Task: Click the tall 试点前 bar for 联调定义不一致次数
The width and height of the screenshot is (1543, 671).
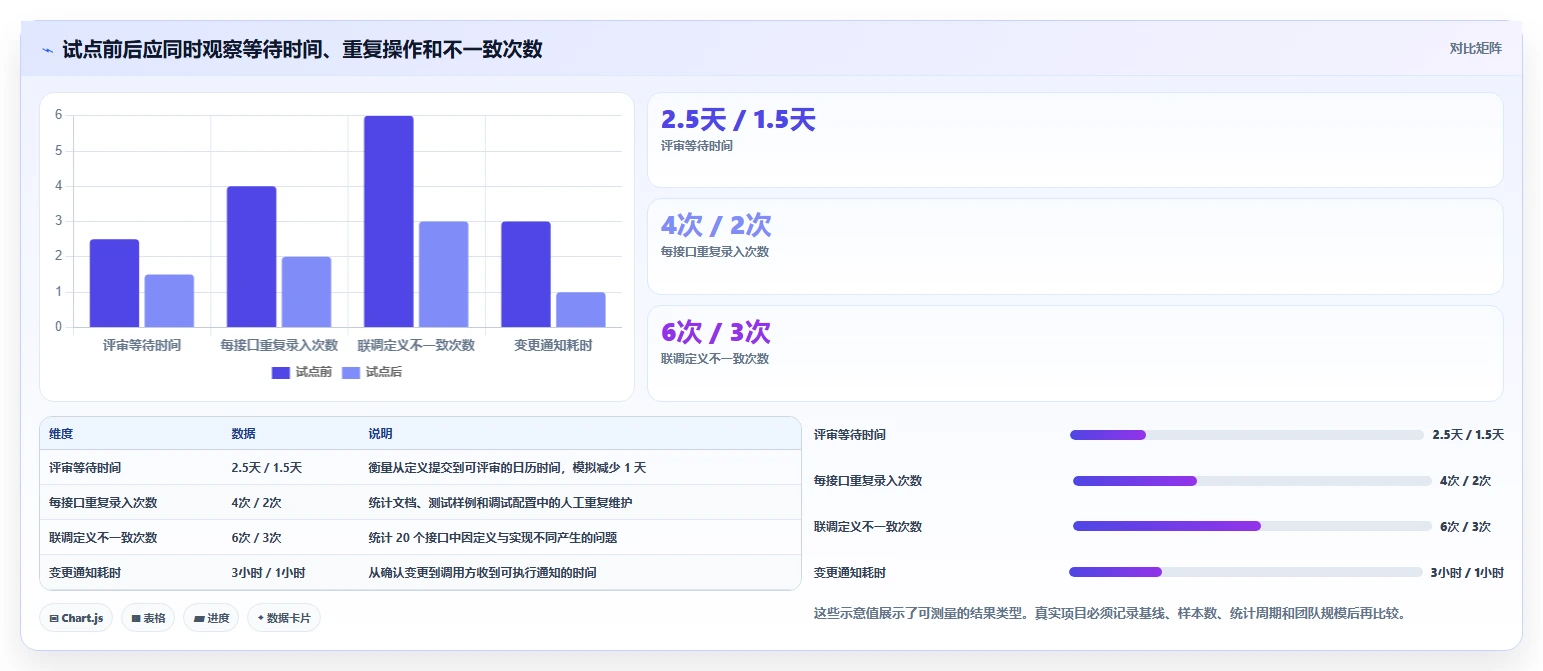Action: (x=389, y=221)
